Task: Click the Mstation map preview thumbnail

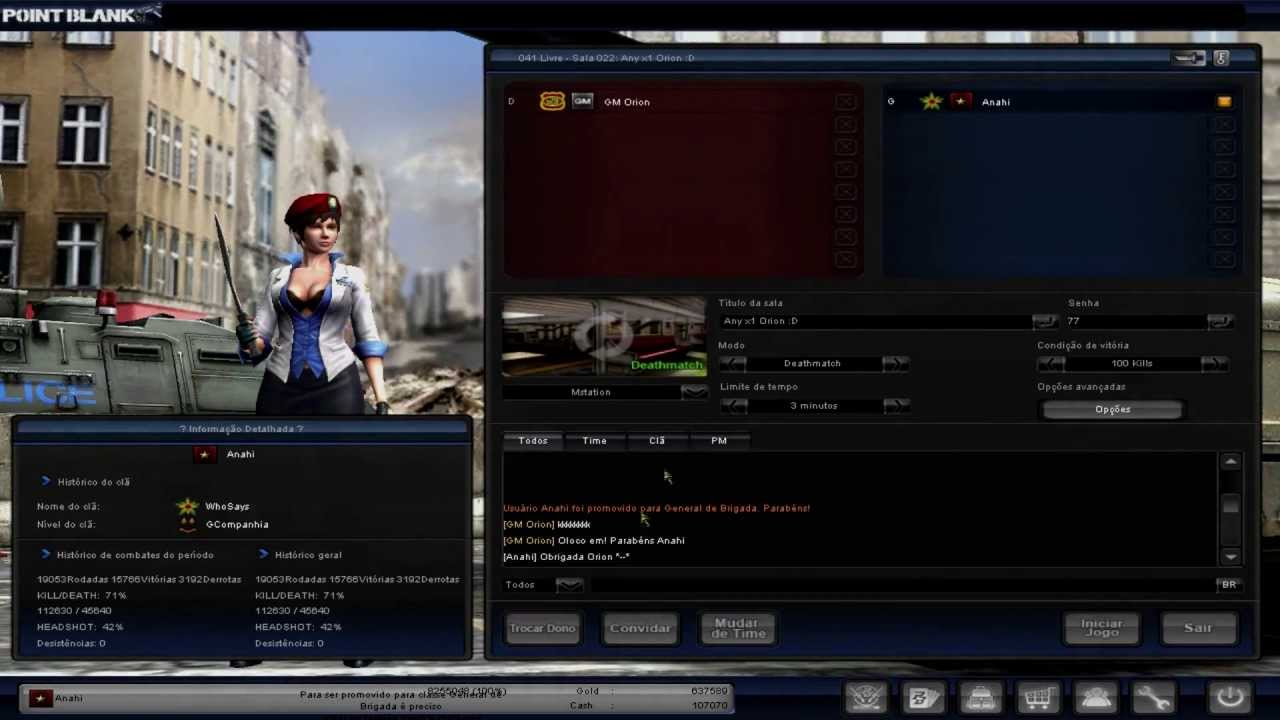Action: click(x=604, y=337)
